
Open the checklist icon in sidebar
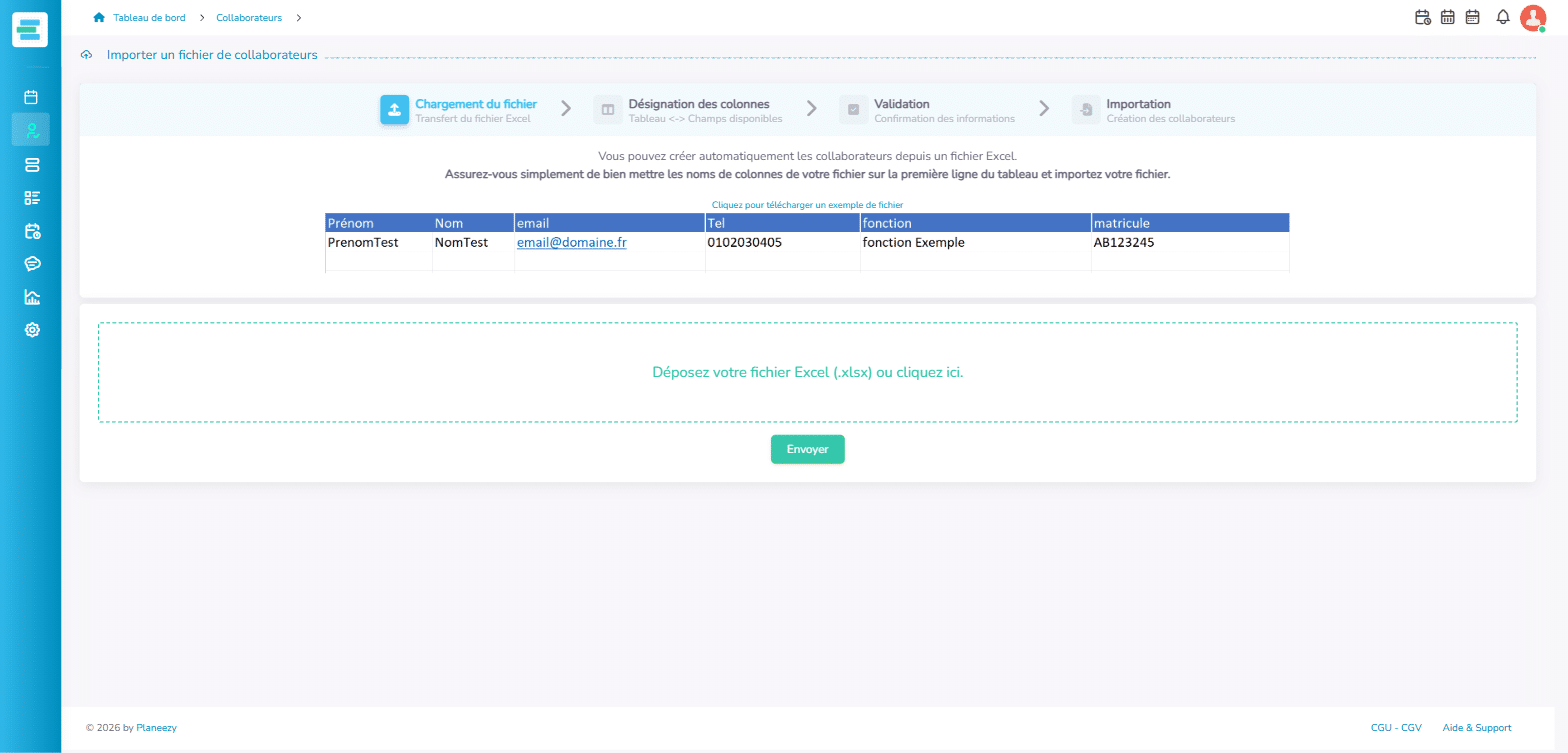31,197
